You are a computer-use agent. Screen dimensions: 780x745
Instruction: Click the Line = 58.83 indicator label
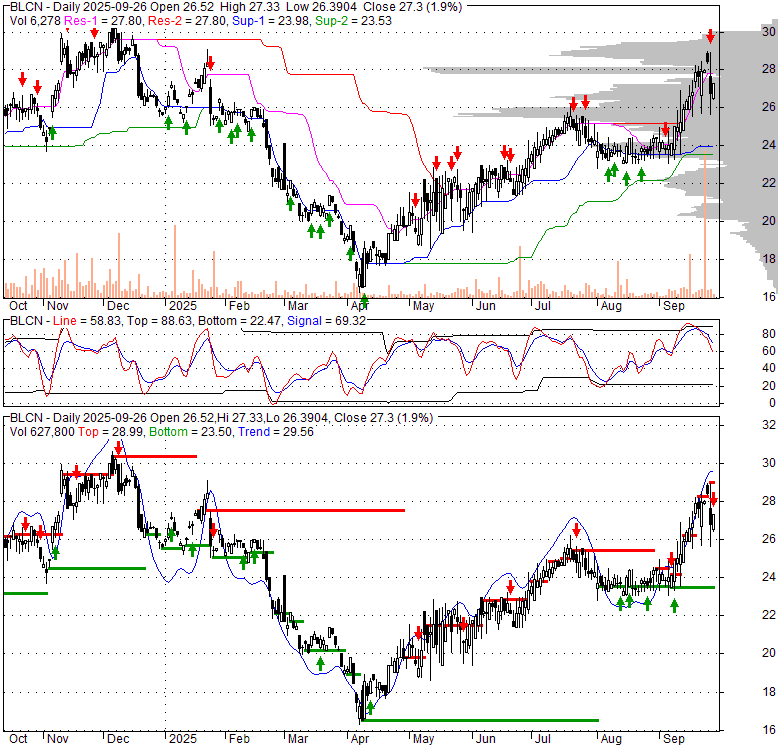coord(87,321)
